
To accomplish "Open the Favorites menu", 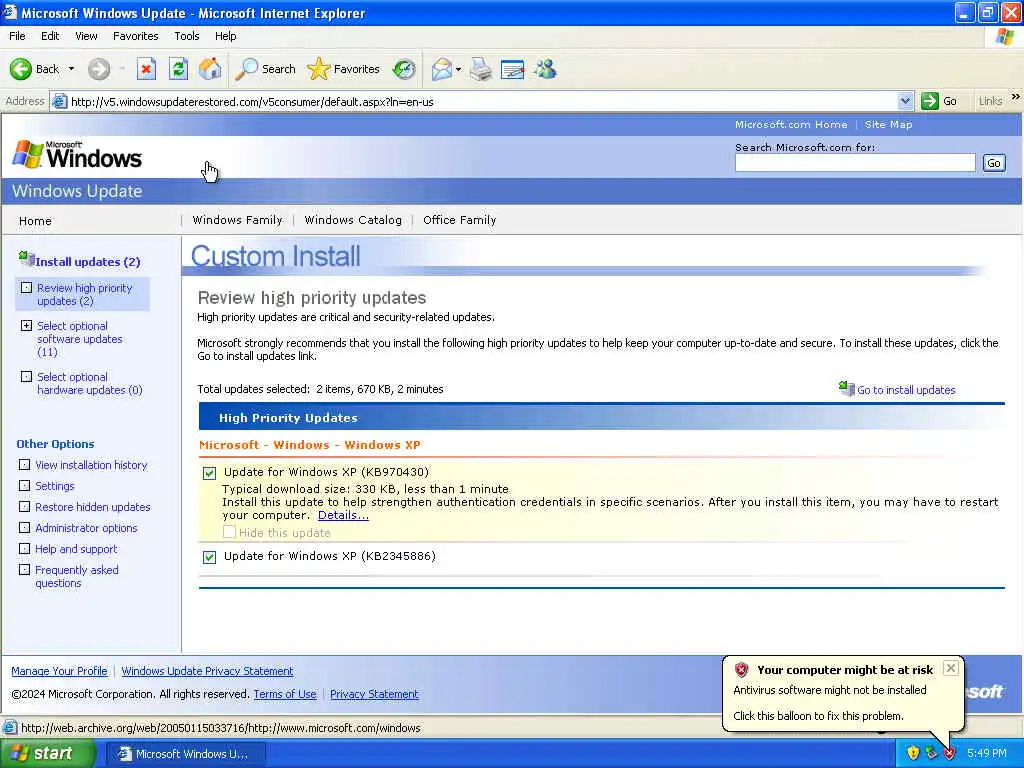I will tap(135, 36).
